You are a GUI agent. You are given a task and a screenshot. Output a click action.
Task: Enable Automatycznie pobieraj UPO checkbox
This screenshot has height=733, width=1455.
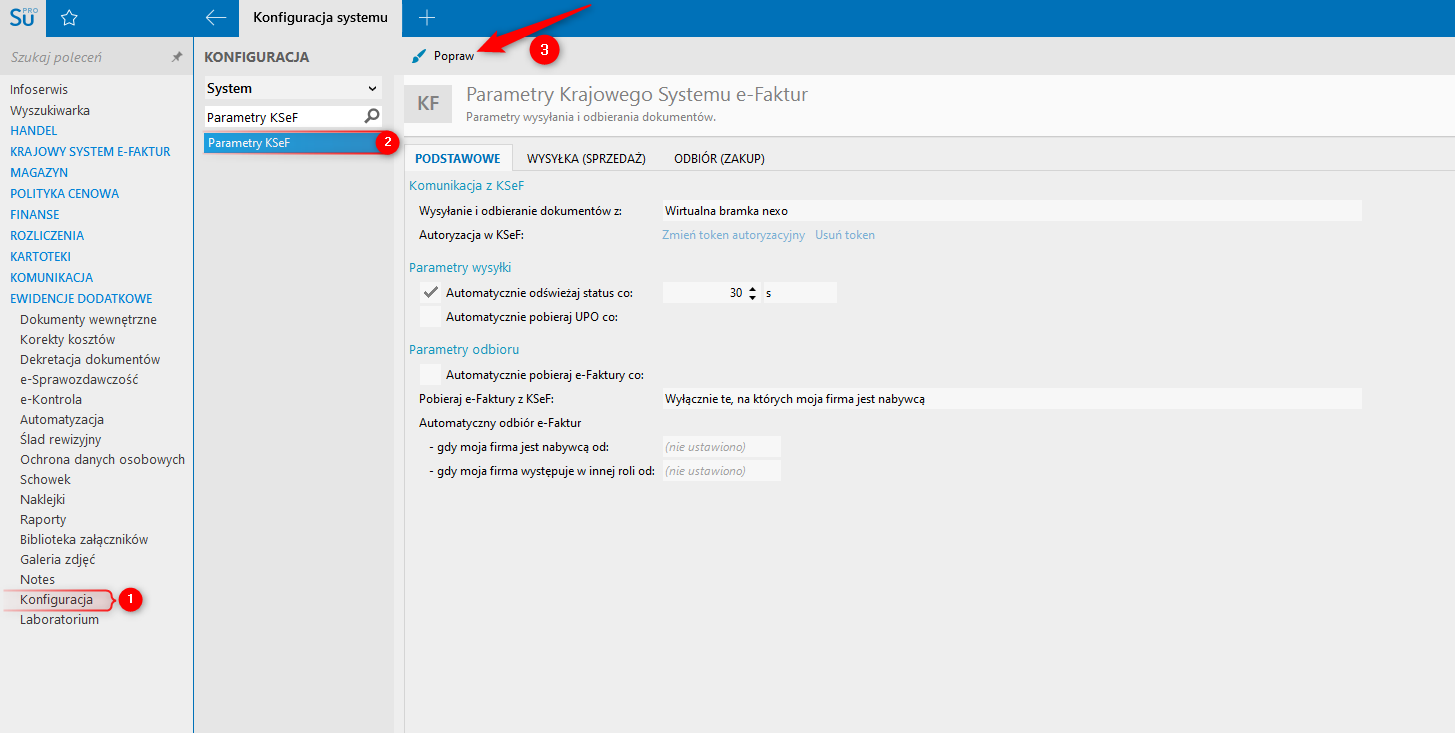tap(431, 317)
